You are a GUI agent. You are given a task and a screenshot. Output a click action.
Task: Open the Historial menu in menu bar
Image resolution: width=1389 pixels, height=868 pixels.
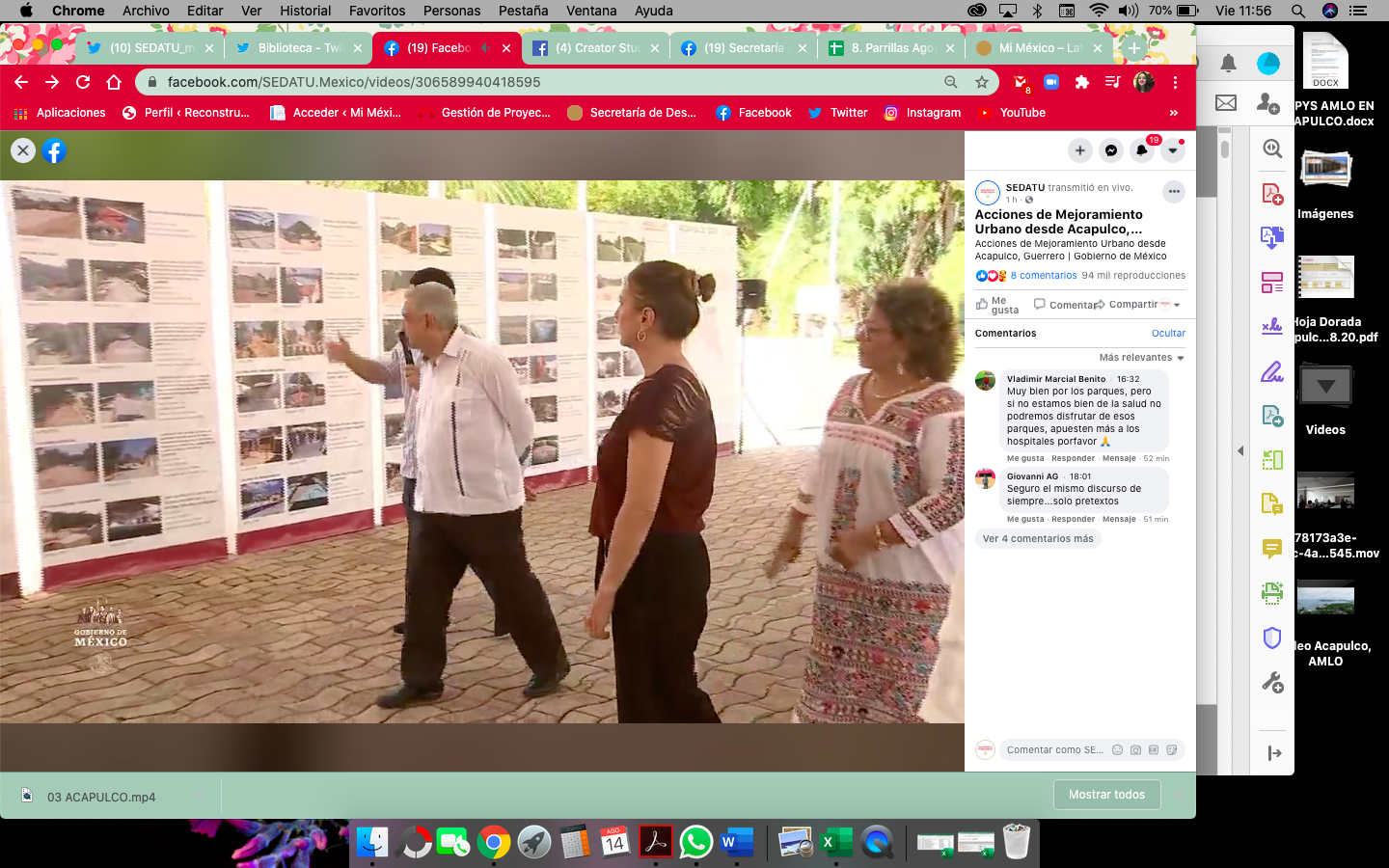[x=305, y=11]
